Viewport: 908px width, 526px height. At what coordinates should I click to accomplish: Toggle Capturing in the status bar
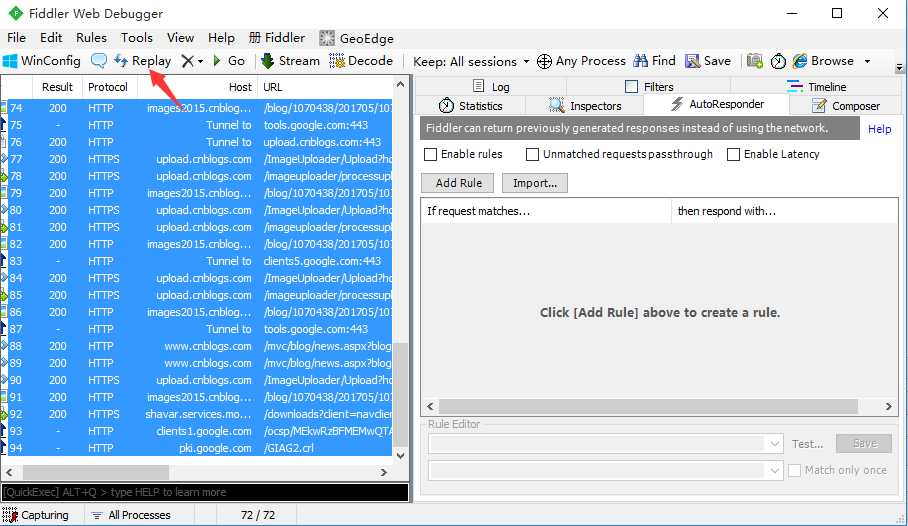point(36,515)
